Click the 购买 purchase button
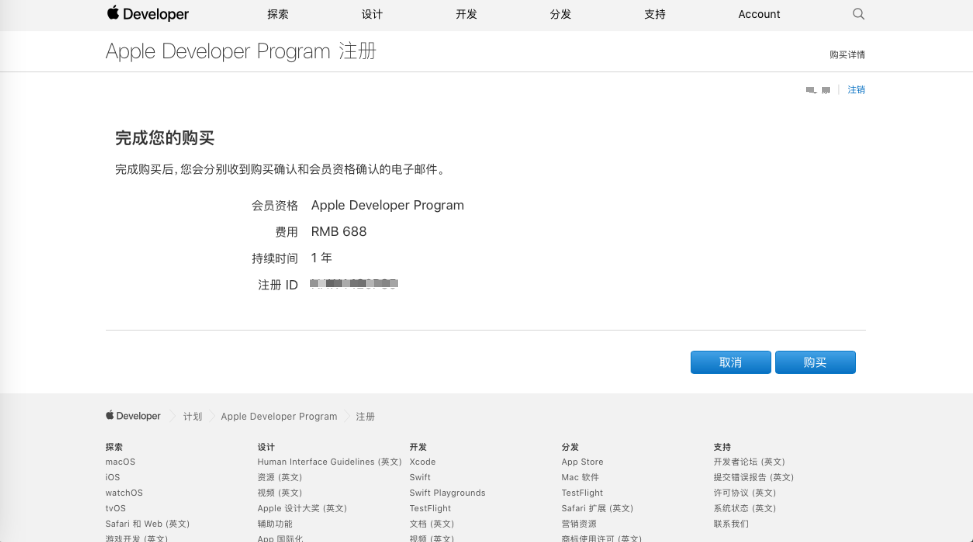Screen dimensions: 973x542 (x=815, y=363)
